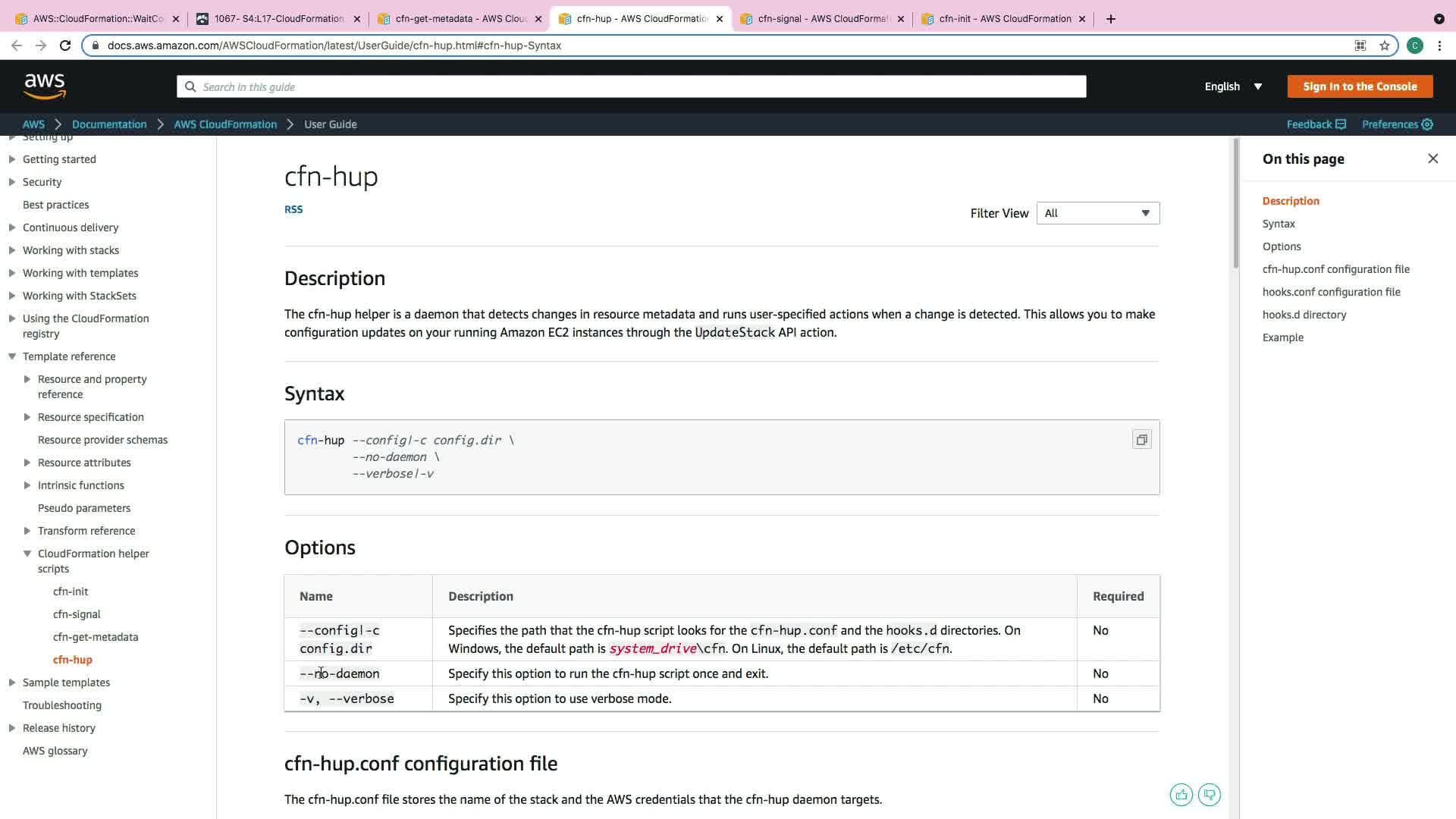Click the Search in this guide field
Image resolution: width=1456 pixels, height=819 pixels.
coord(631,86)
